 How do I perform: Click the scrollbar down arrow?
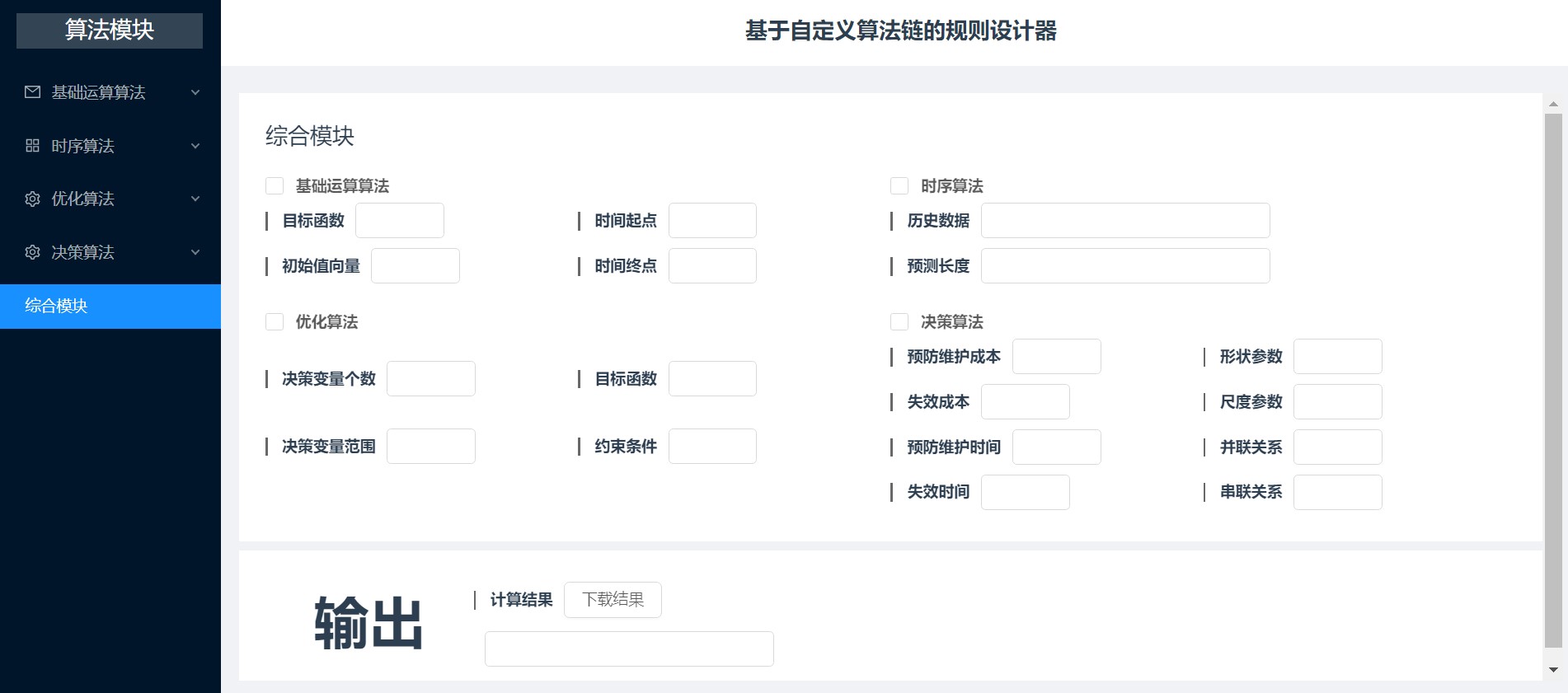(x=1553, y=670)
